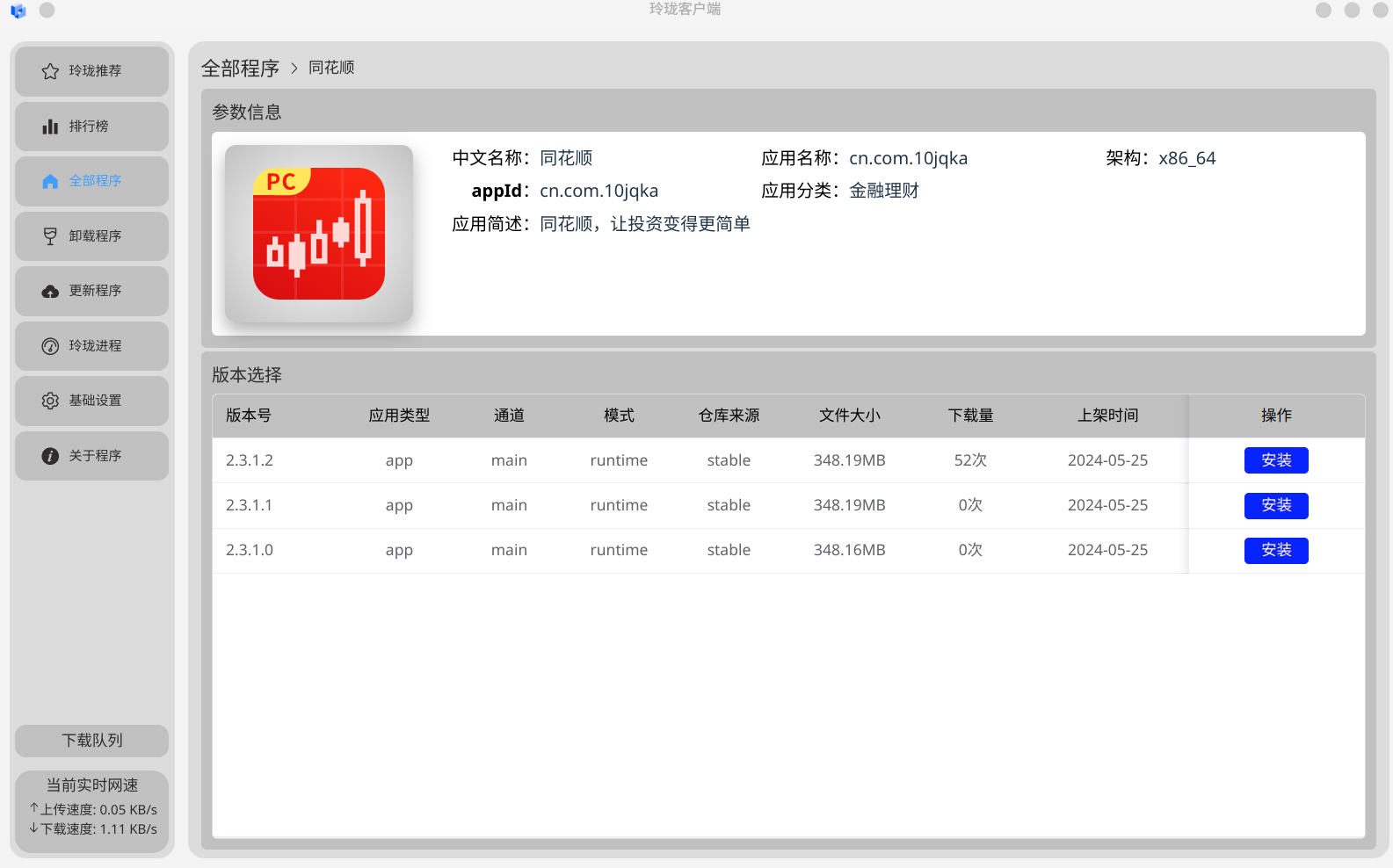Click the gauge icon for 玲珑进程
Viewport: 1393px width, 868px height.
pyautogui.click(x=50, y=346)
